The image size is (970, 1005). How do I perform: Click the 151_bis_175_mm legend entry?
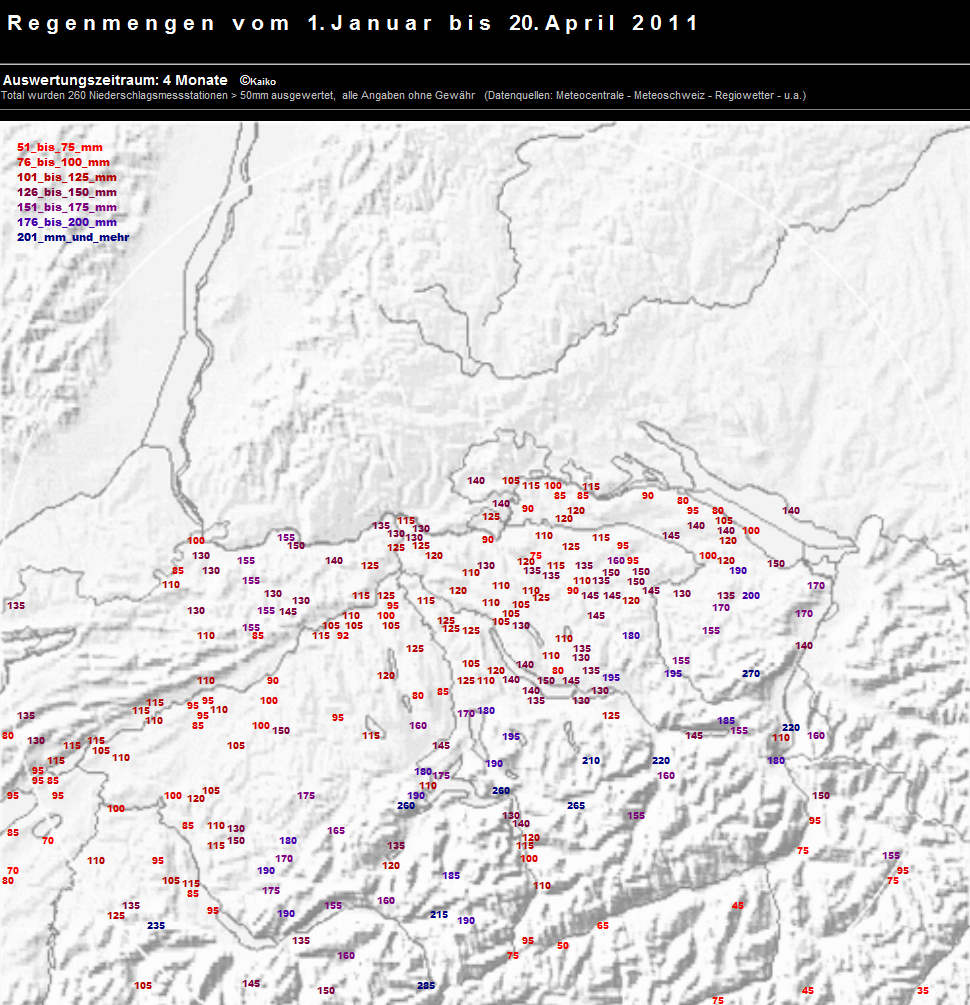click(x=66, y=207)
